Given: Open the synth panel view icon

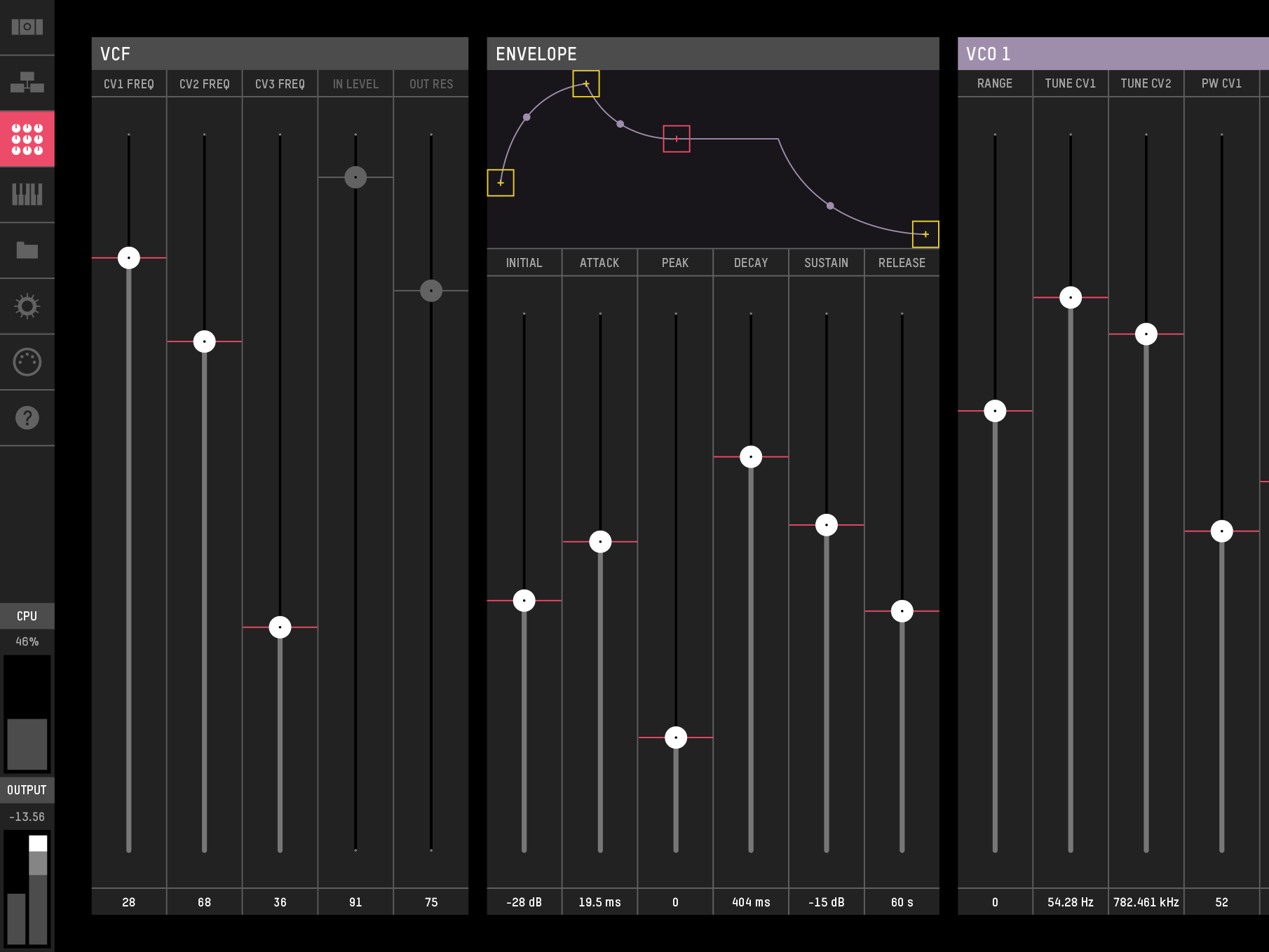Looking at the screenshot, I should (27, 27).
